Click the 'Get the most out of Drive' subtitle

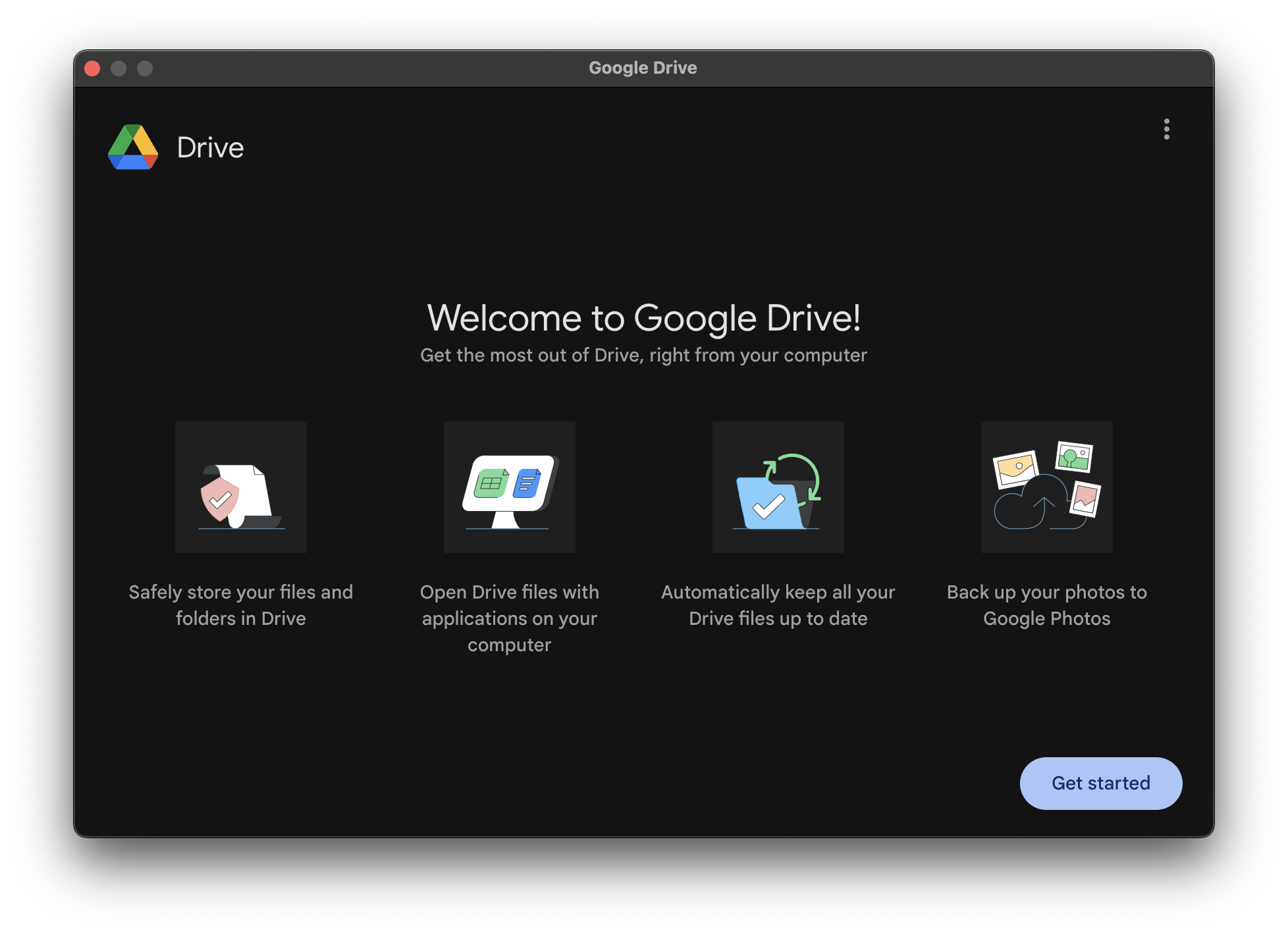click(x=643, y=356)
